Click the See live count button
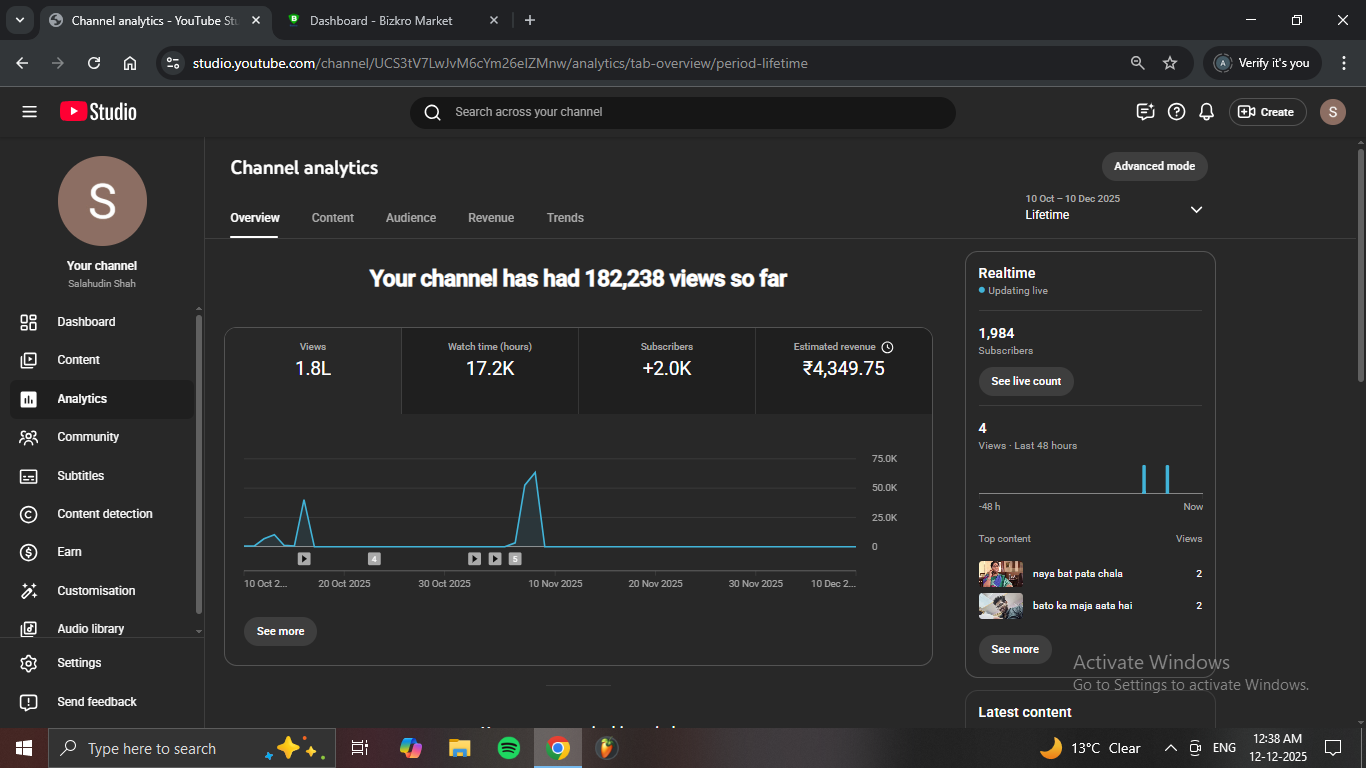 (1025, 381)
